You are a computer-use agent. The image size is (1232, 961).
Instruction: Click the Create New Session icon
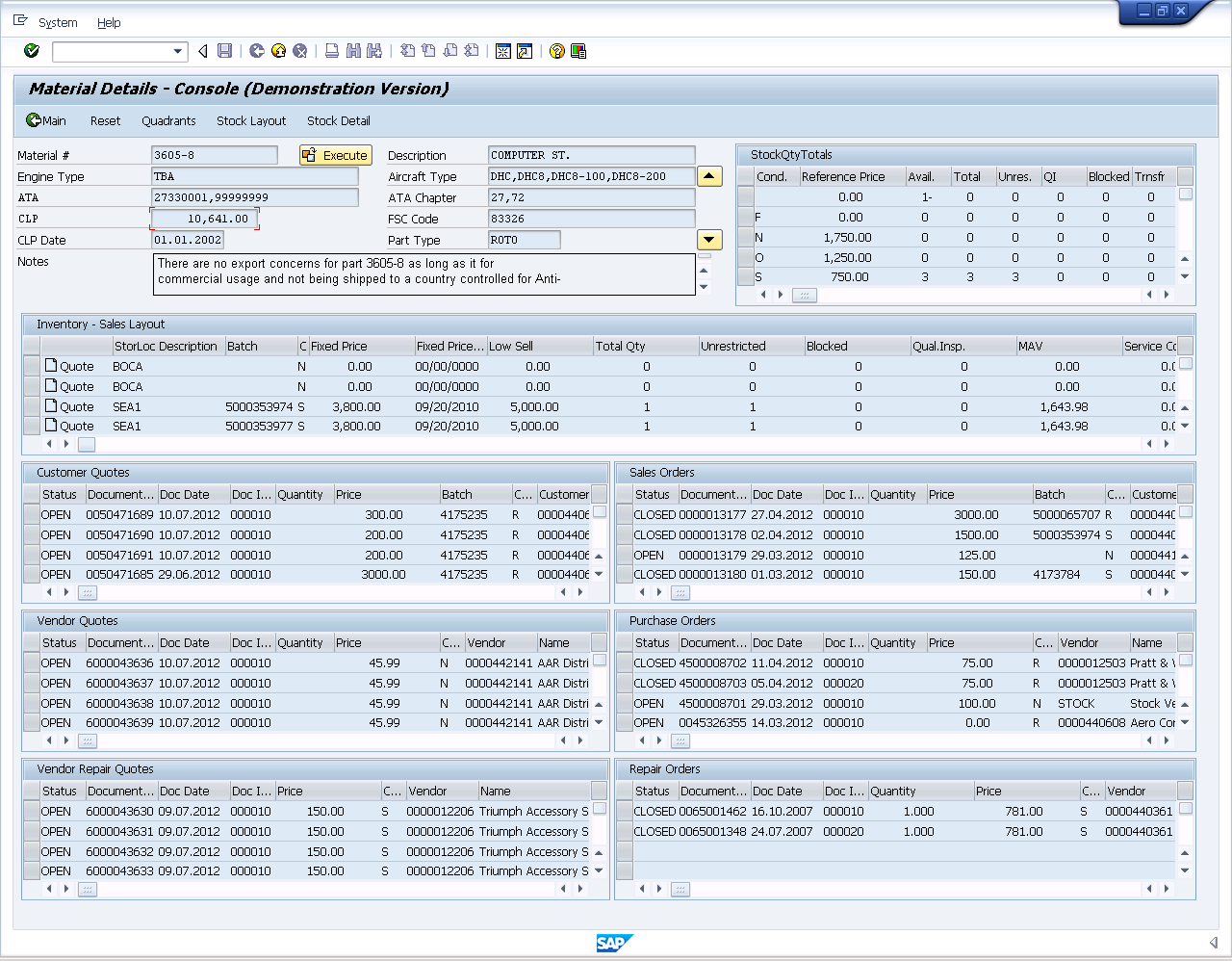click(x=503, y=51)
